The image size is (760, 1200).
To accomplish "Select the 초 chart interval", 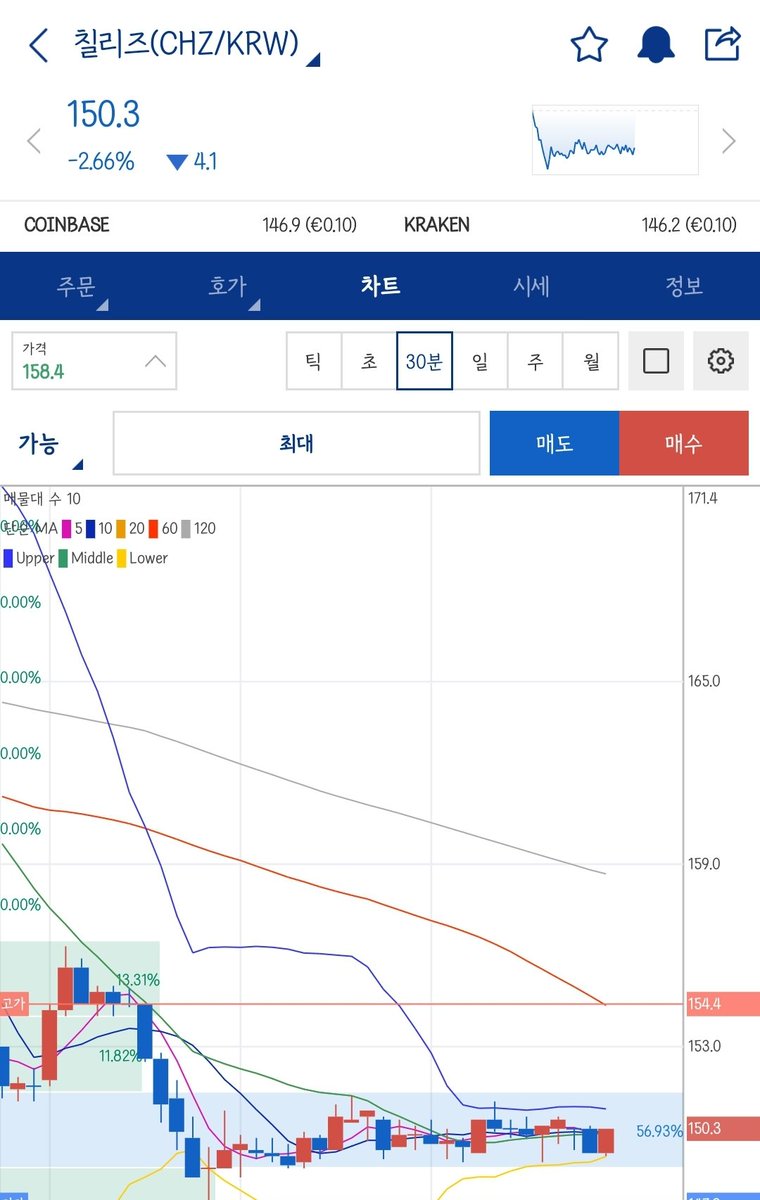I will pyautogui.click(x=369, y=361).
